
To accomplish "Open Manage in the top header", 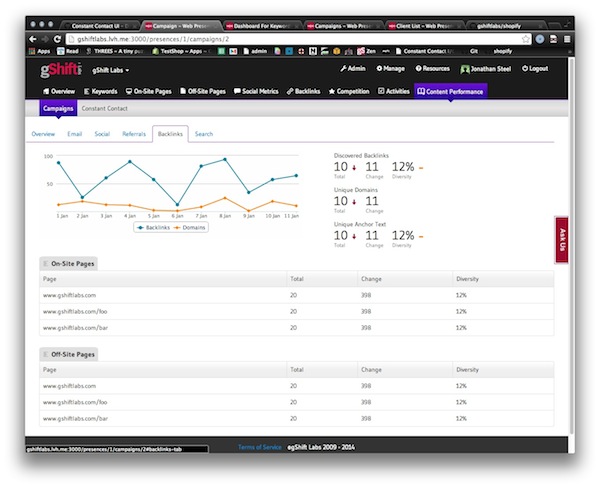I will 390,69.
